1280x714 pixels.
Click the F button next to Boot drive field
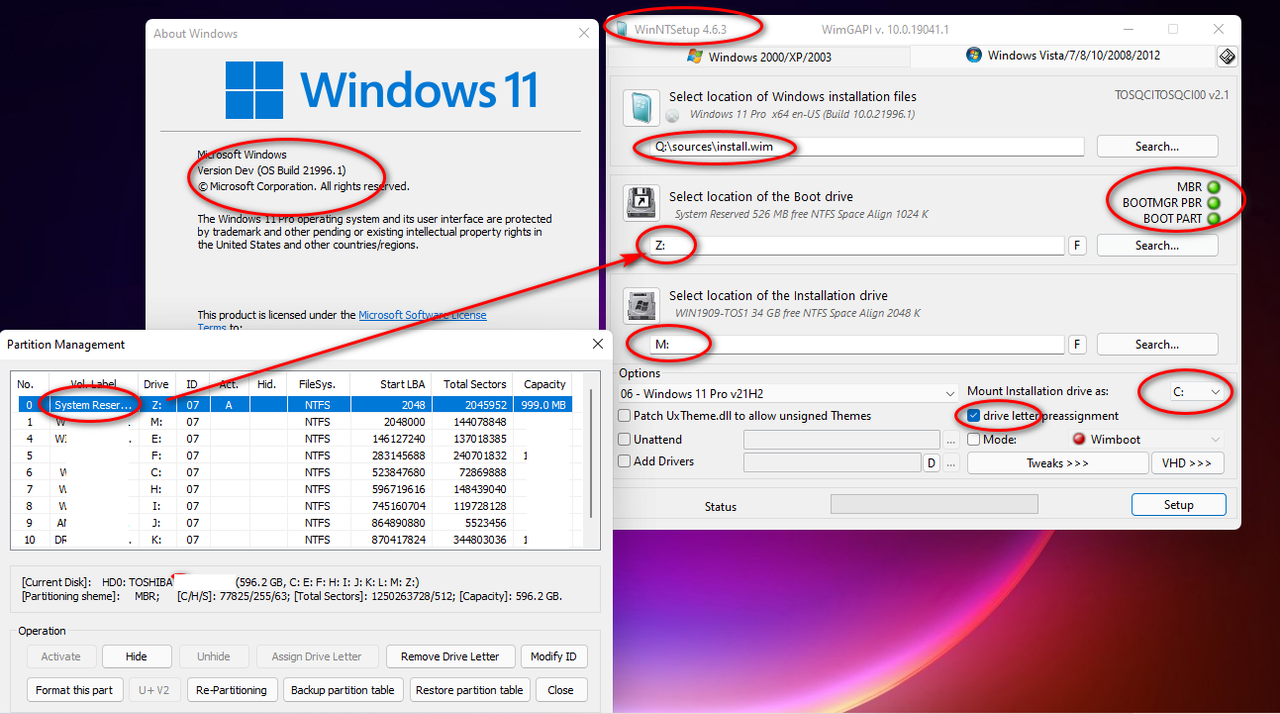[x=1077, y=246]
